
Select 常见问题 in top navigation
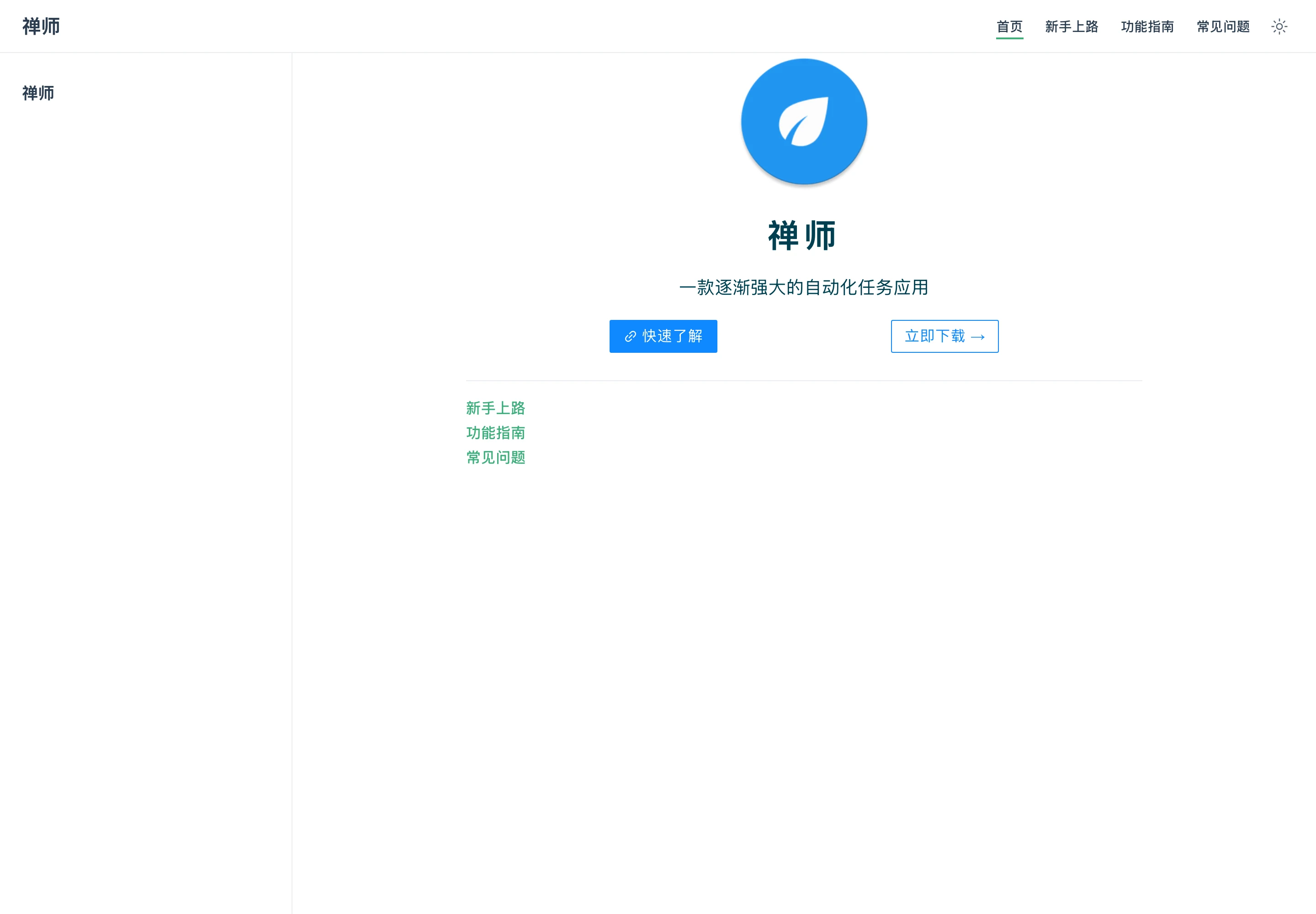pyautogui.click(x=1223, y=27)
